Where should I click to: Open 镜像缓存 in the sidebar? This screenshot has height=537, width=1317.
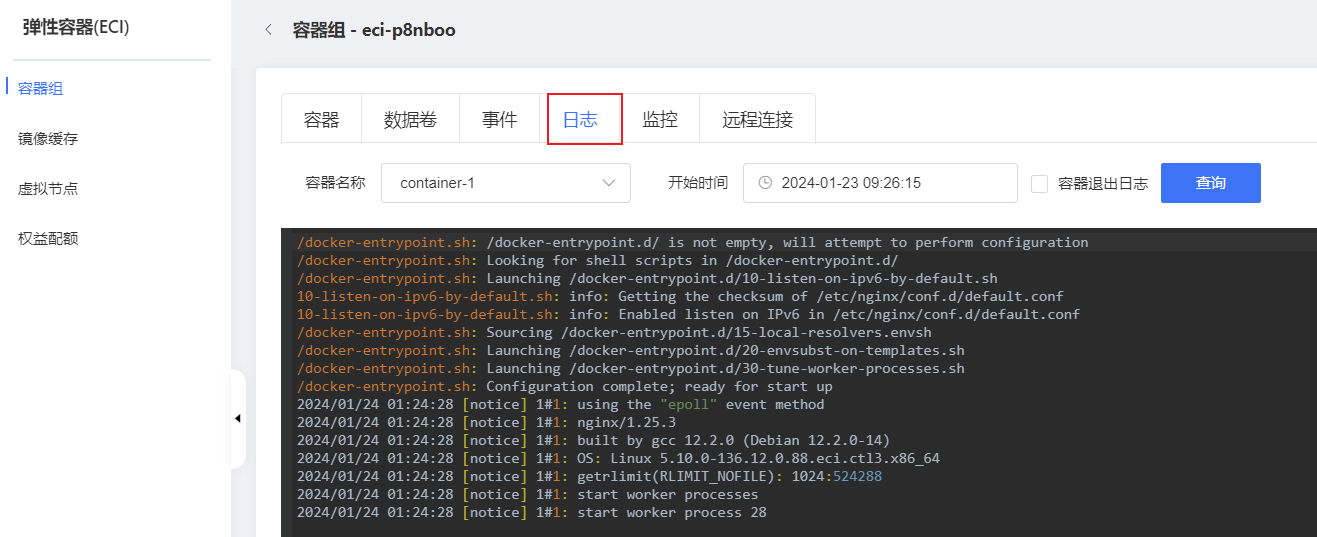48,139
